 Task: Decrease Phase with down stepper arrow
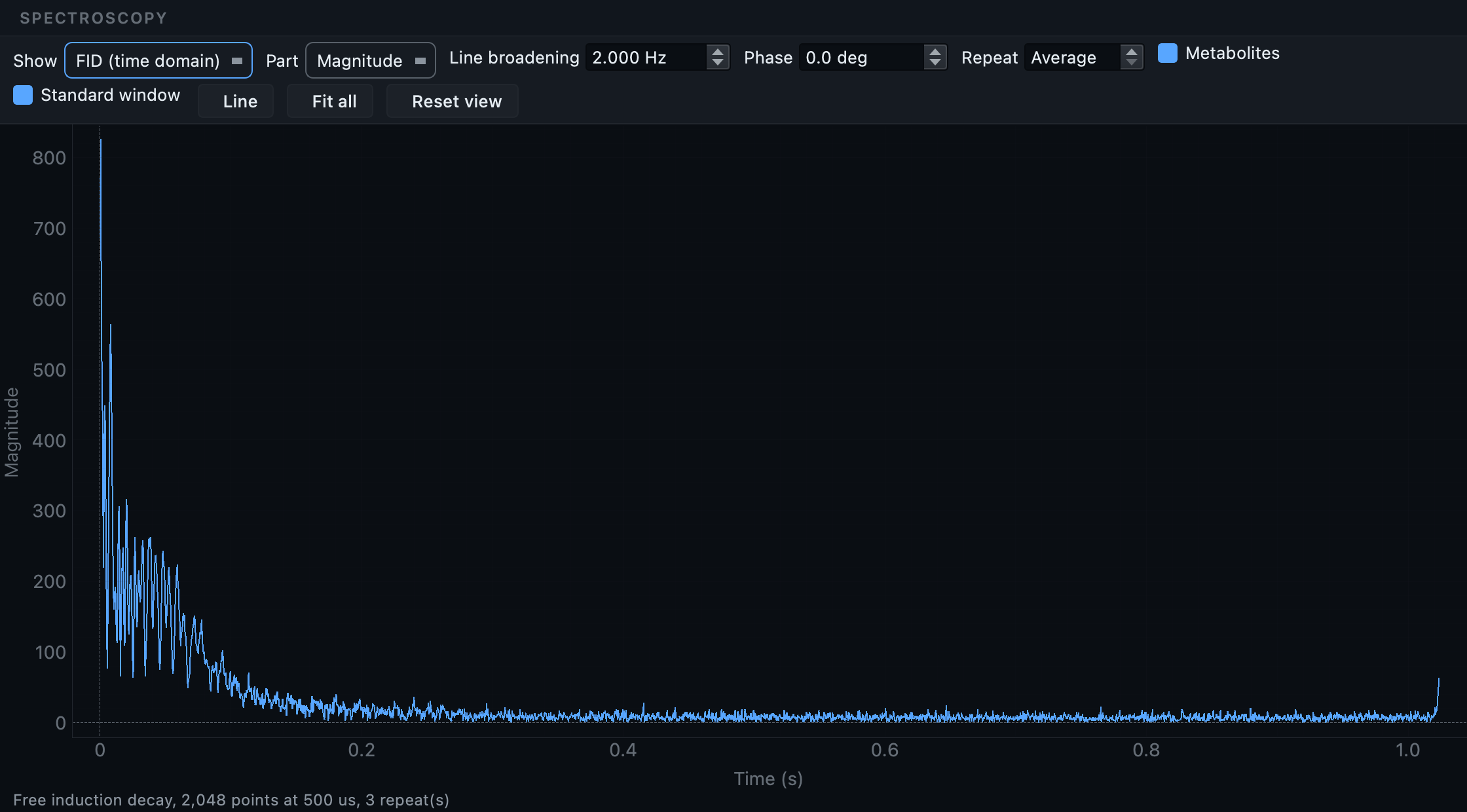[935, 64]
